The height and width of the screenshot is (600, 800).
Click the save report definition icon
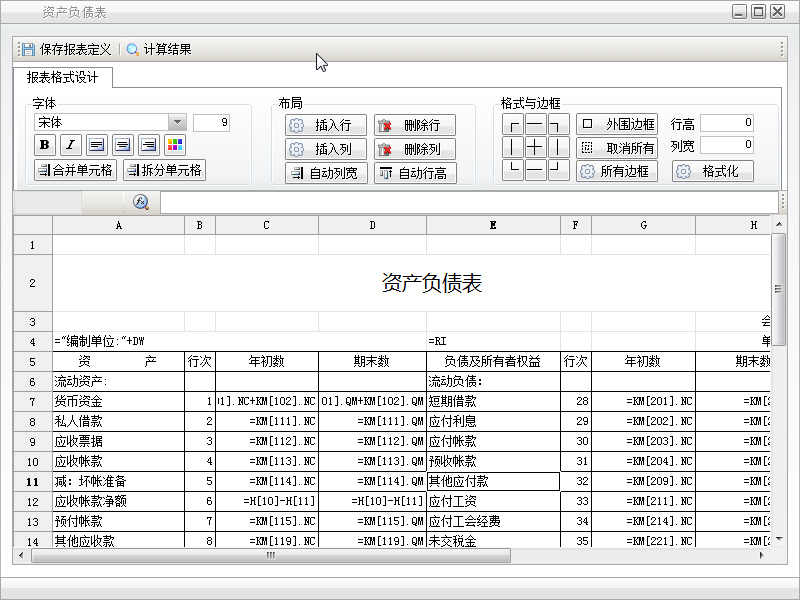(x=28, y=49)
